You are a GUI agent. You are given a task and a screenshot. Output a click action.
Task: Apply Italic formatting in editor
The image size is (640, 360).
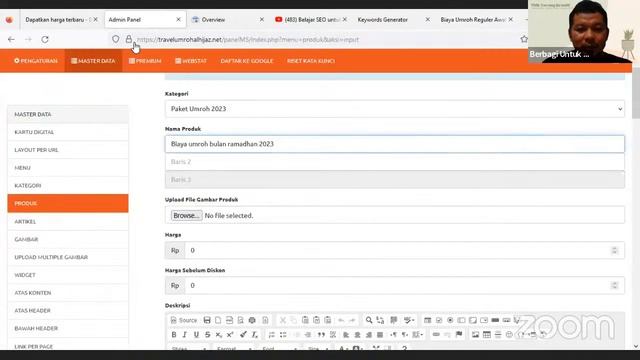click(x=184, y=335)
